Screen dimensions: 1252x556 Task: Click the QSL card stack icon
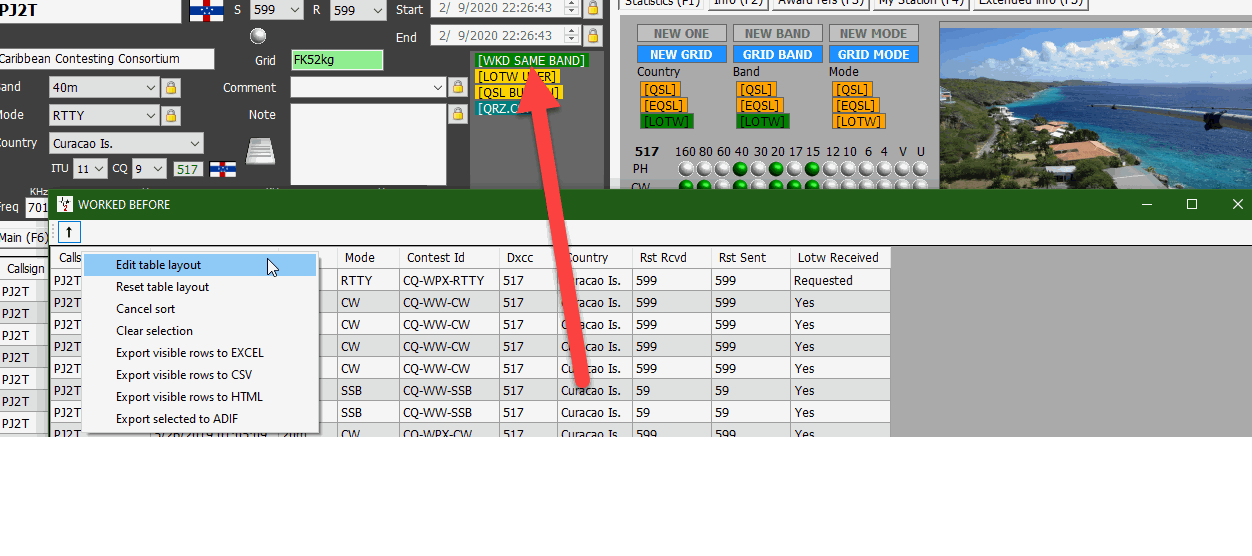coord(261,151)
